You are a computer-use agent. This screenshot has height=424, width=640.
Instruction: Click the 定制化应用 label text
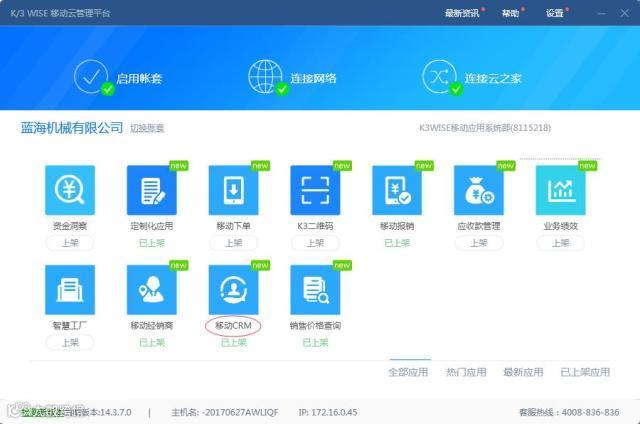[151, 226]
